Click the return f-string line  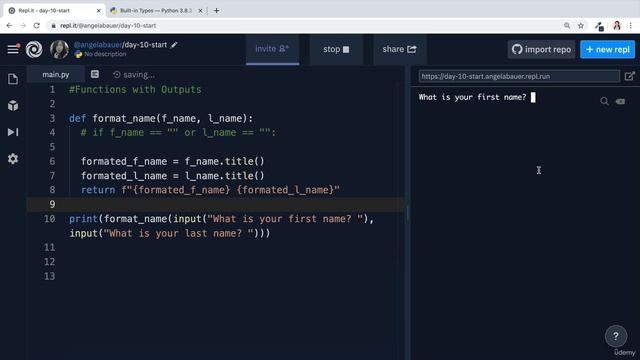[x=210, y=190]
